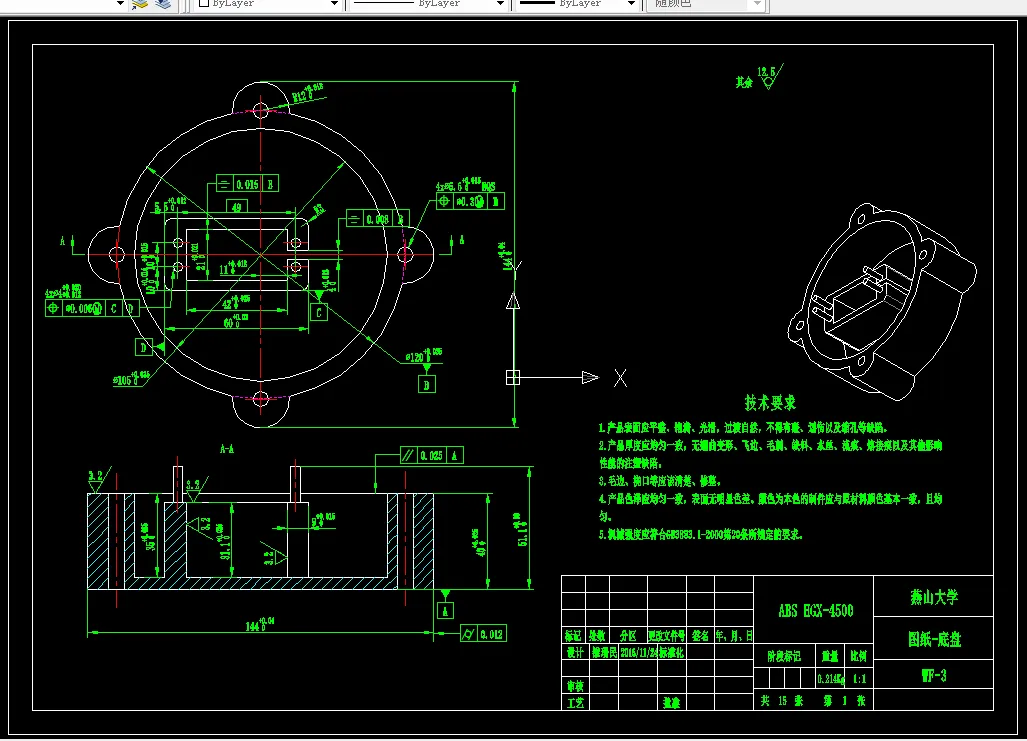Click the make object's layer current icon
This screenshot has width=1027, height=741.
coord(140,4)
